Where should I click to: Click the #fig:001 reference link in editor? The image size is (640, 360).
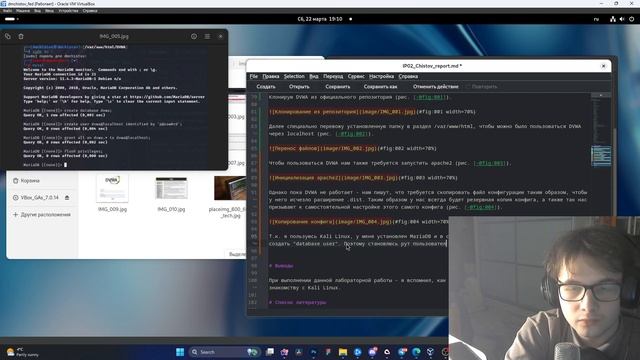coord(431,97)
